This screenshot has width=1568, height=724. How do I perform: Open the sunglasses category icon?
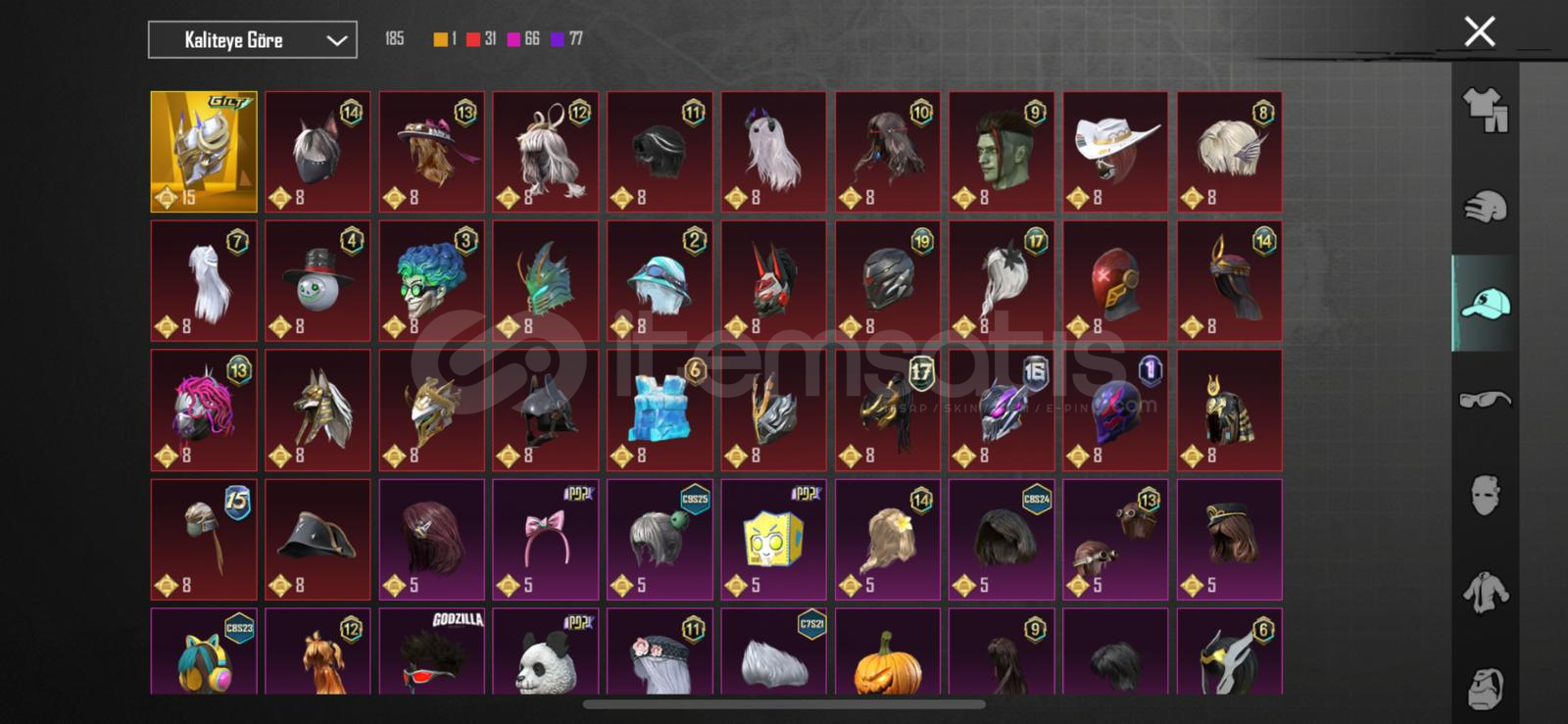[x=1485, y=399]
